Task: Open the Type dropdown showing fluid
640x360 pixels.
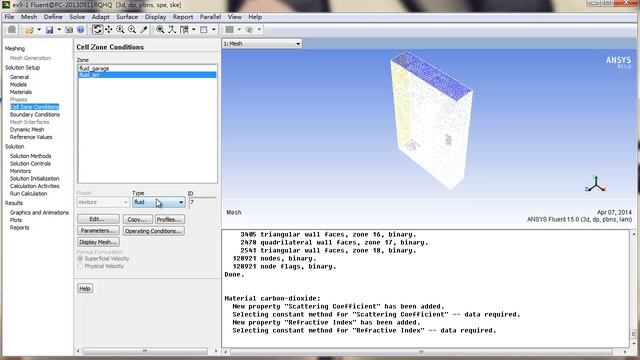Action: [158, 202]
